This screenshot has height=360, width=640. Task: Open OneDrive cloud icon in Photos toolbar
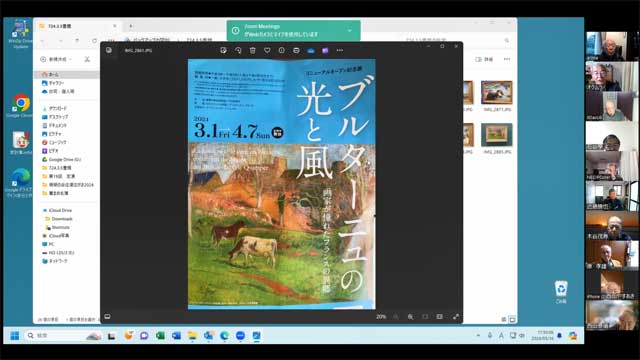[311, 50]
